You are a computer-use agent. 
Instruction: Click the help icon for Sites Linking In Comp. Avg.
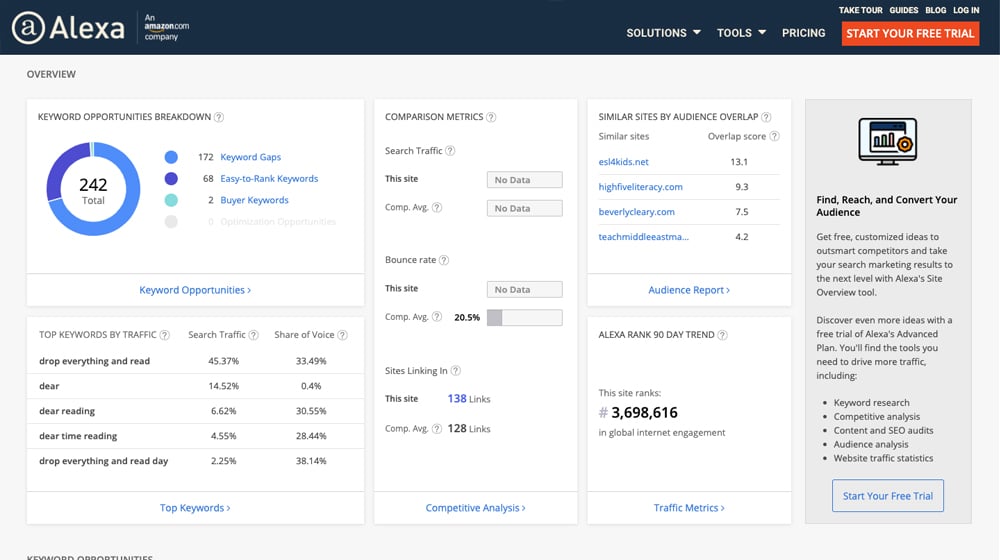(437, 429)
